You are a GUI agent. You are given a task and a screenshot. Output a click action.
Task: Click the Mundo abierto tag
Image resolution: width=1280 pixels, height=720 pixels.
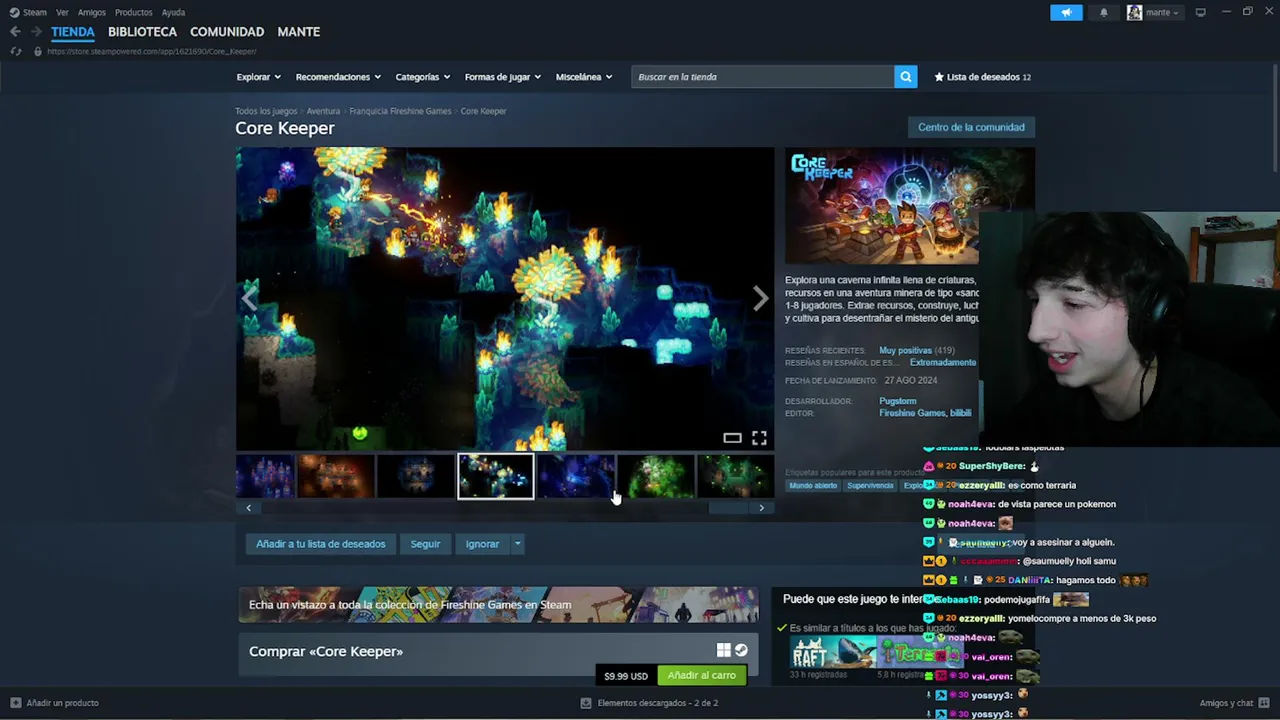813,486
